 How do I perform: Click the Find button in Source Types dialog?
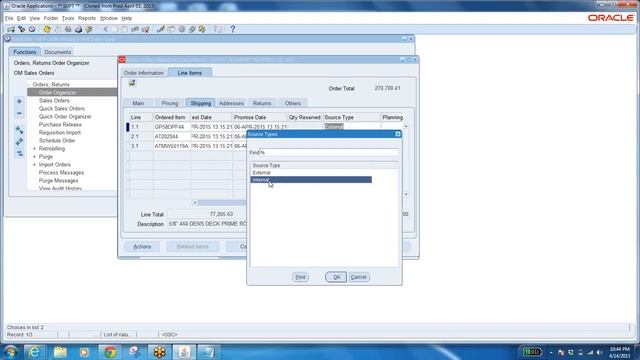tap(300, 277)
